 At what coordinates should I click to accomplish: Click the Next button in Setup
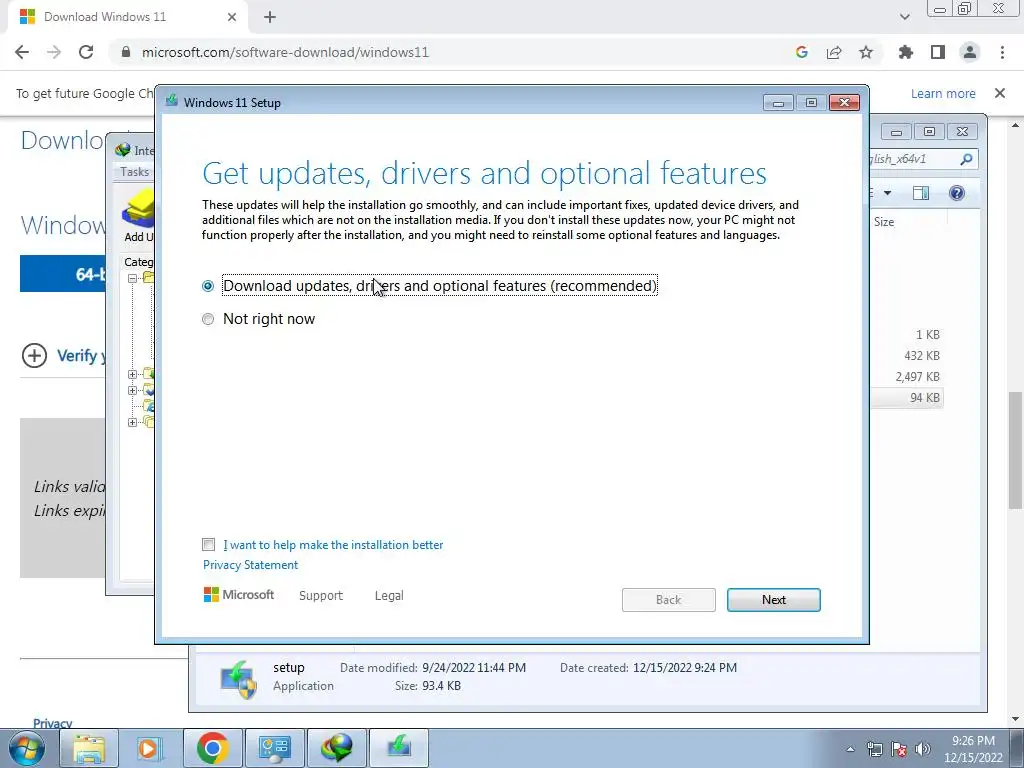tap(773, 600)
